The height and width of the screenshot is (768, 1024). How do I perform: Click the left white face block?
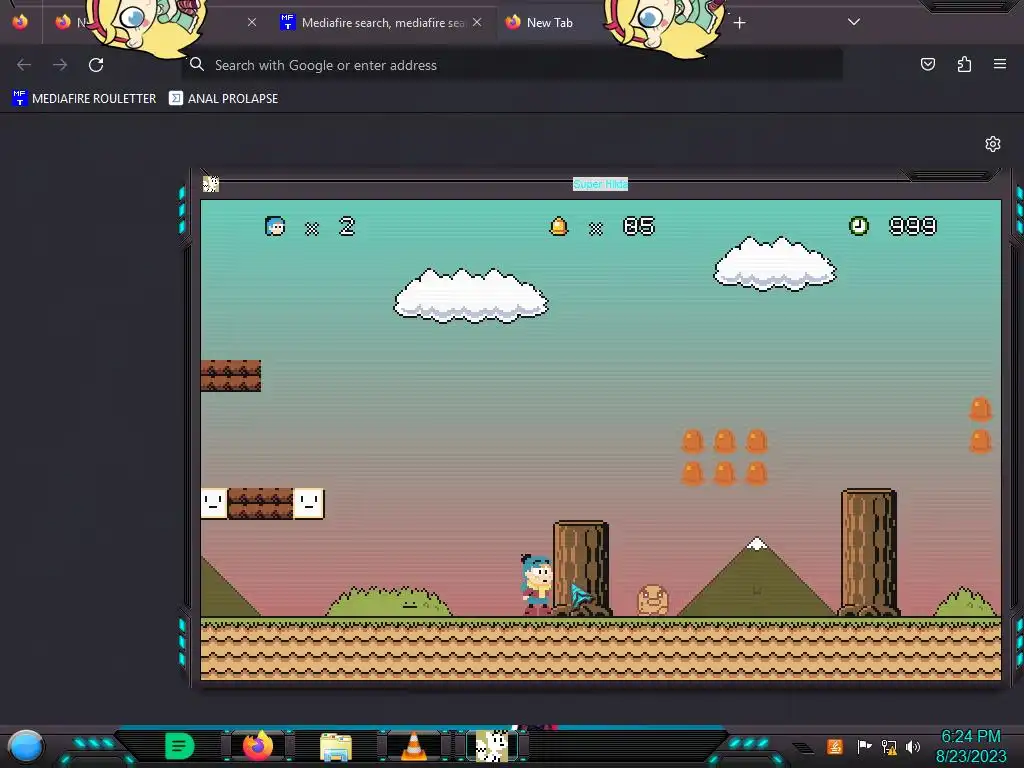(x=214, y=504)
